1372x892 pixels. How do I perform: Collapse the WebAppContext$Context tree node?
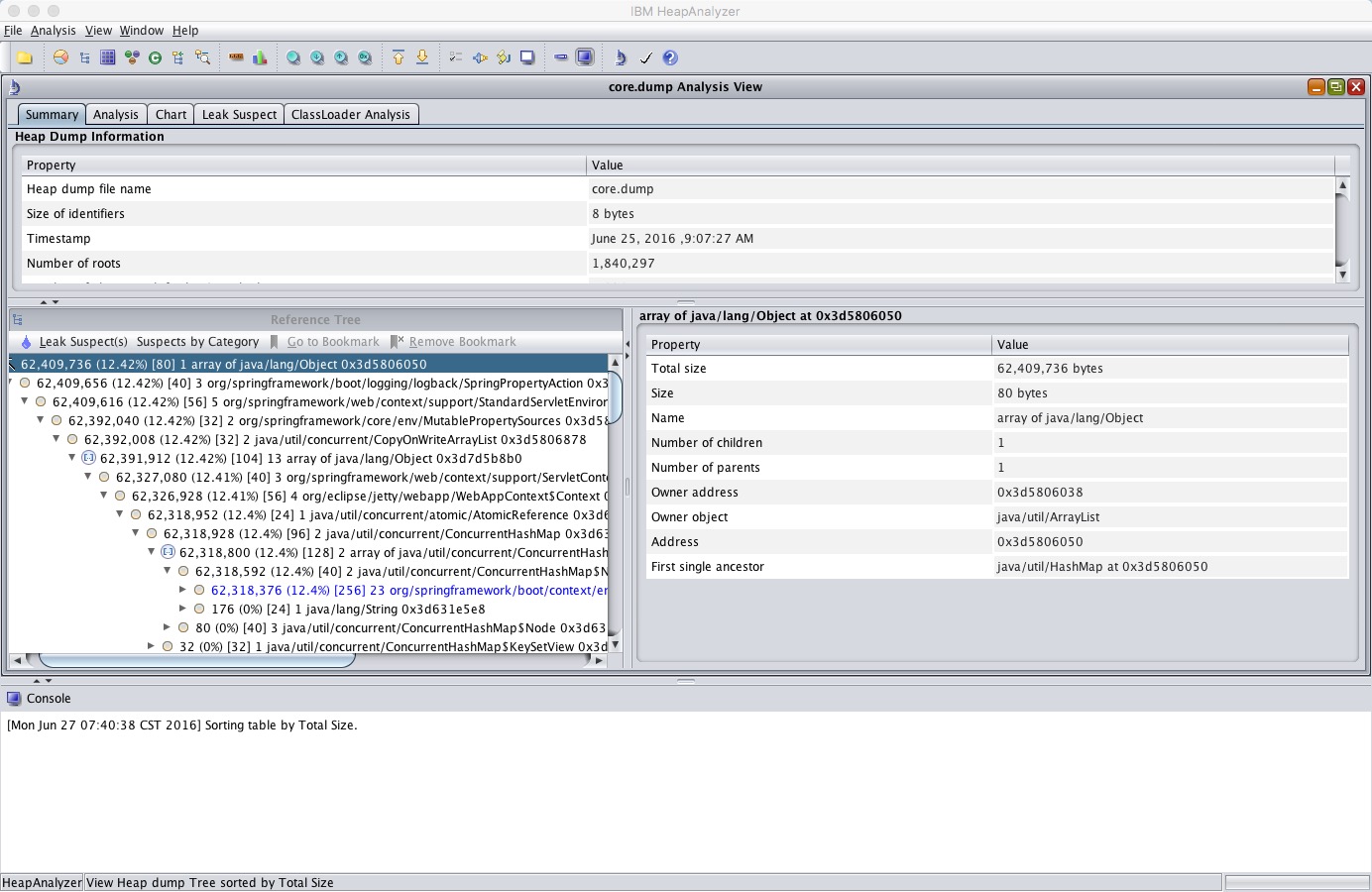(104, 496)
